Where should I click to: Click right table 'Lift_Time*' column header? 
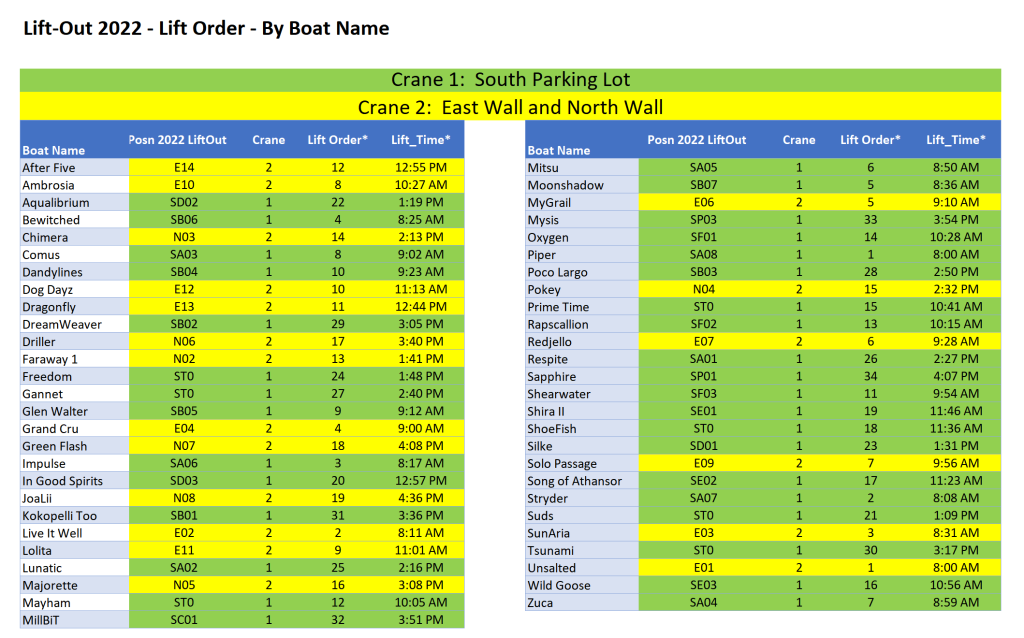(956, 140)
